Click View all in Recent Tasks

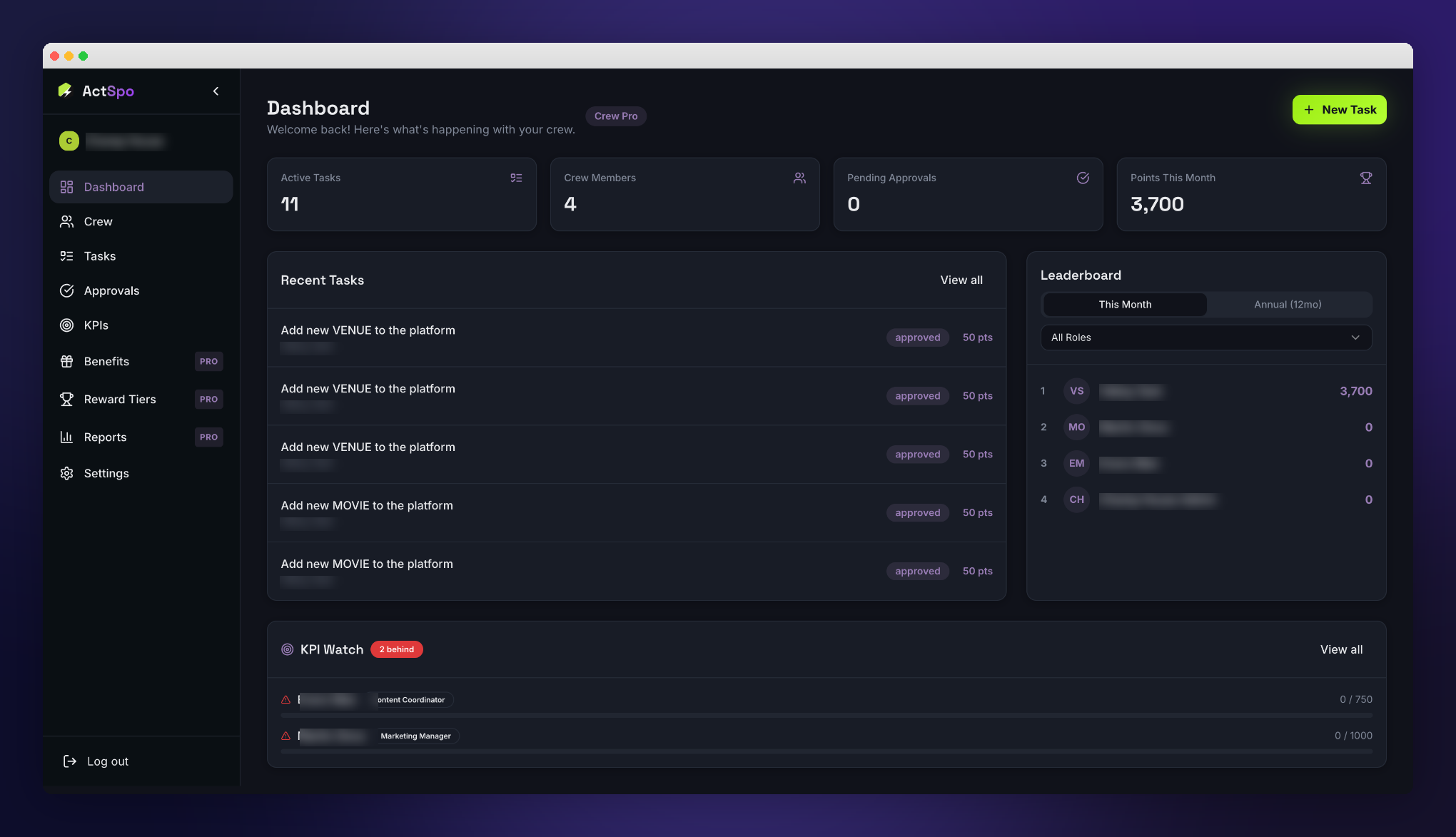pos(961,280)
